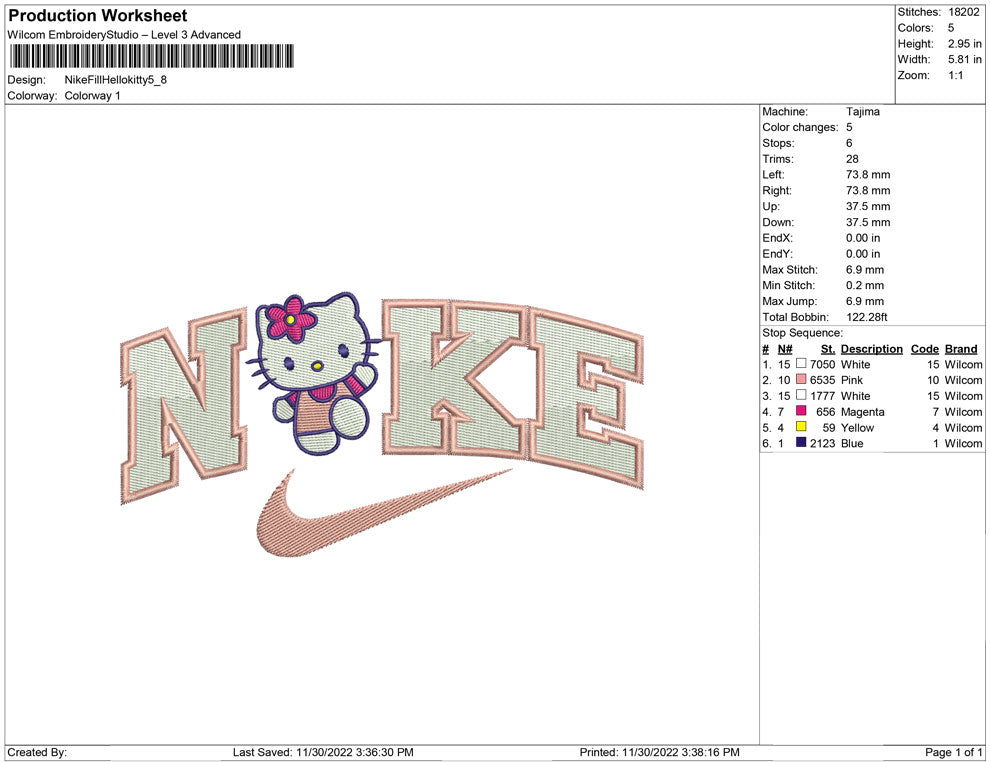This screenshot has height=762, width=990.
Task: Click the pink swatch for thread 6535
Action: (x=801, y=379)
